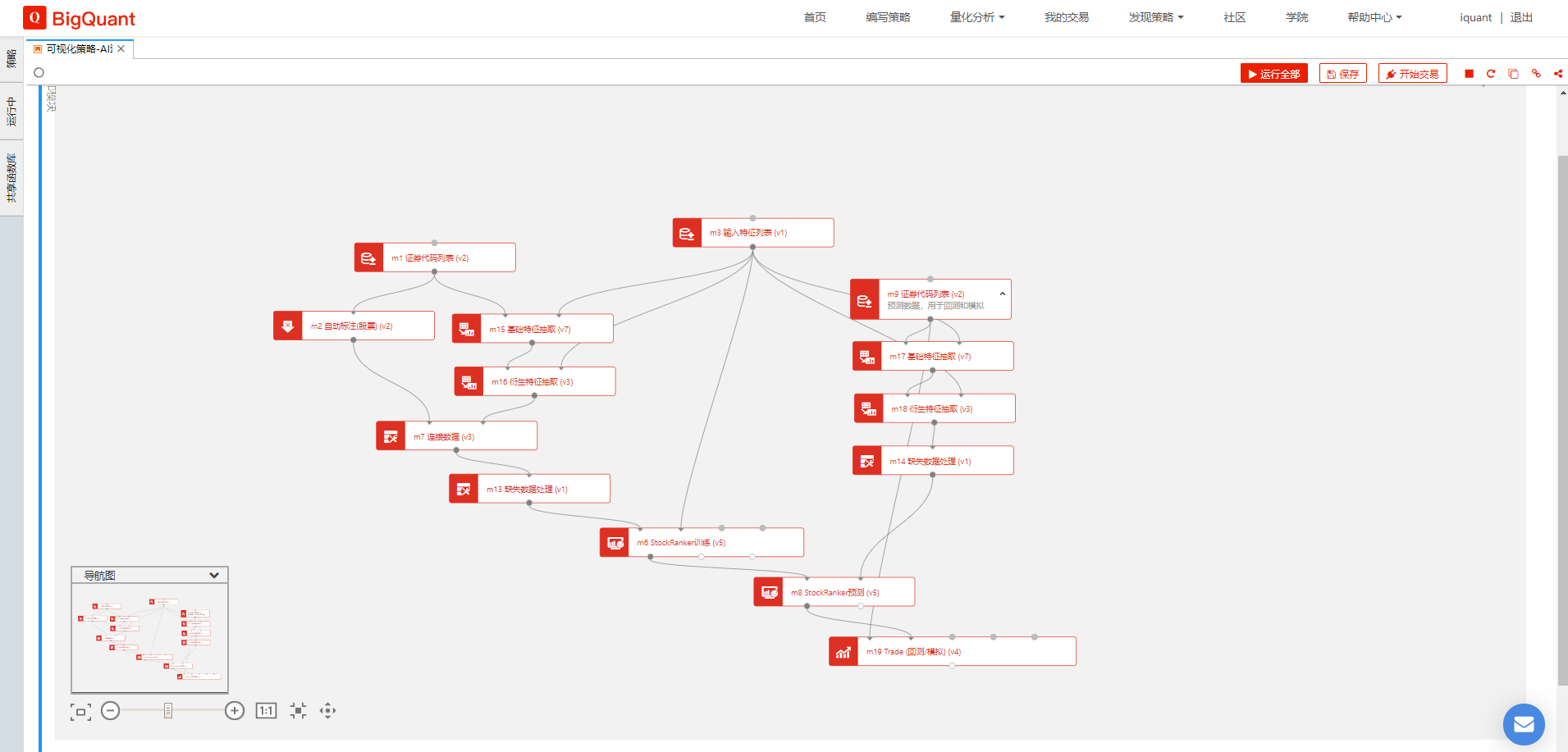This screenshot has height=752, width=1568.
Task: Click the m13 缺失数据处理 node icon
Action: click(x=464, y=489)
